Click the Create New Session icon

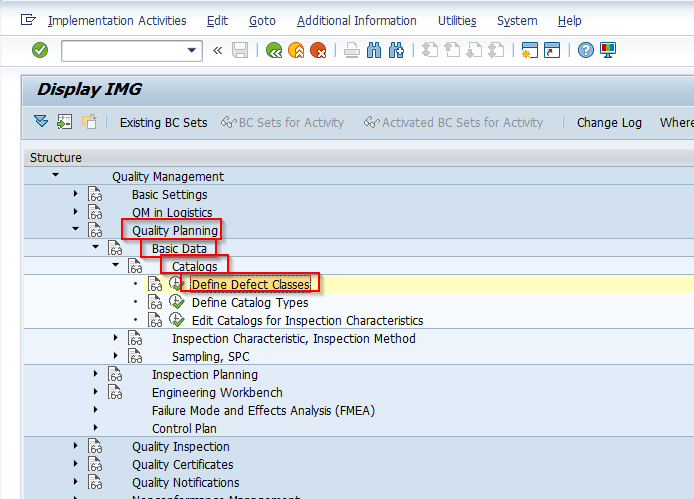pos(529,50)
